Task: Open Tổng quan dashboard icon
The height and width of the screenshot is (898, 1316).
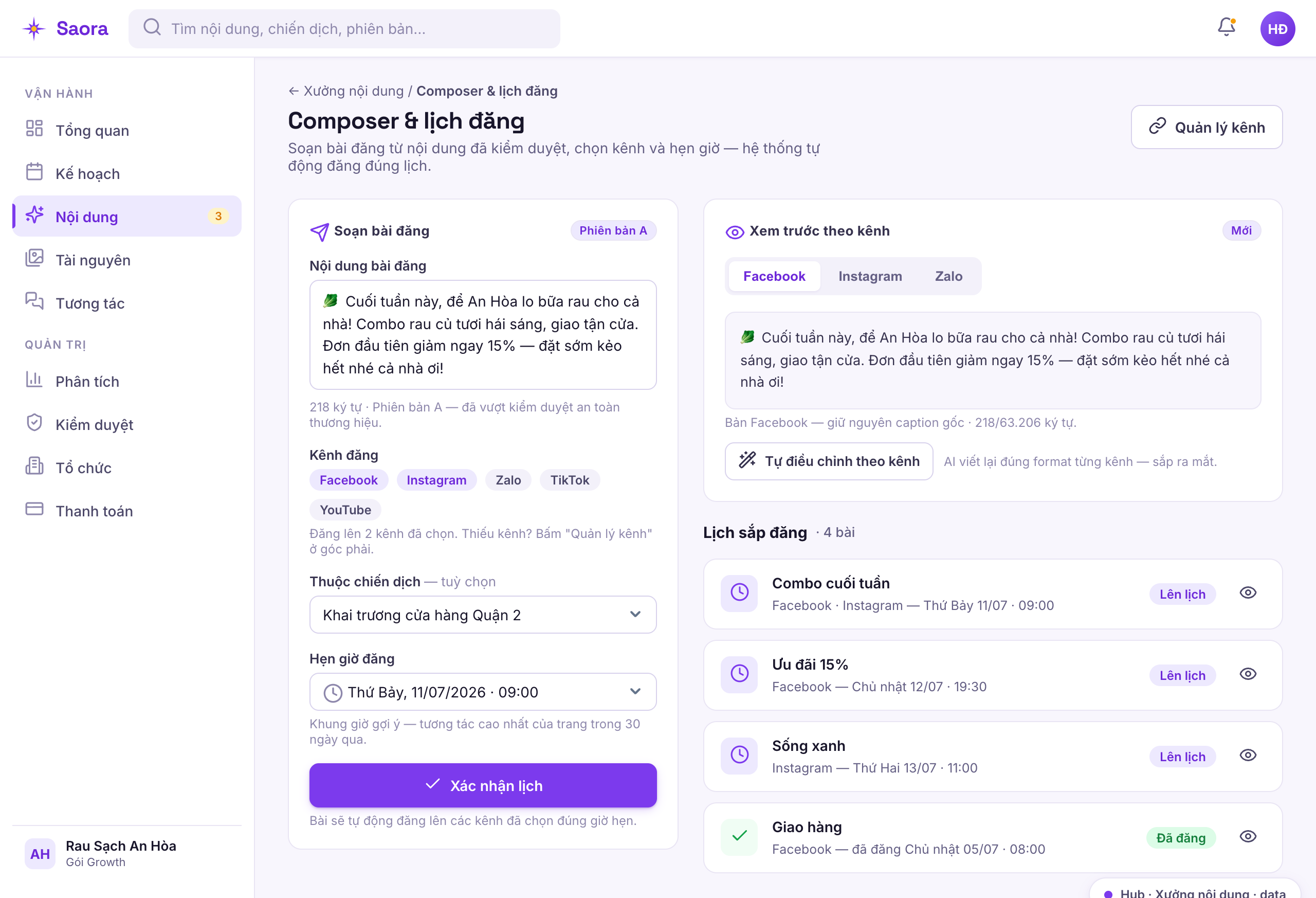Action: pyautogui.click(x=34, y=129)
